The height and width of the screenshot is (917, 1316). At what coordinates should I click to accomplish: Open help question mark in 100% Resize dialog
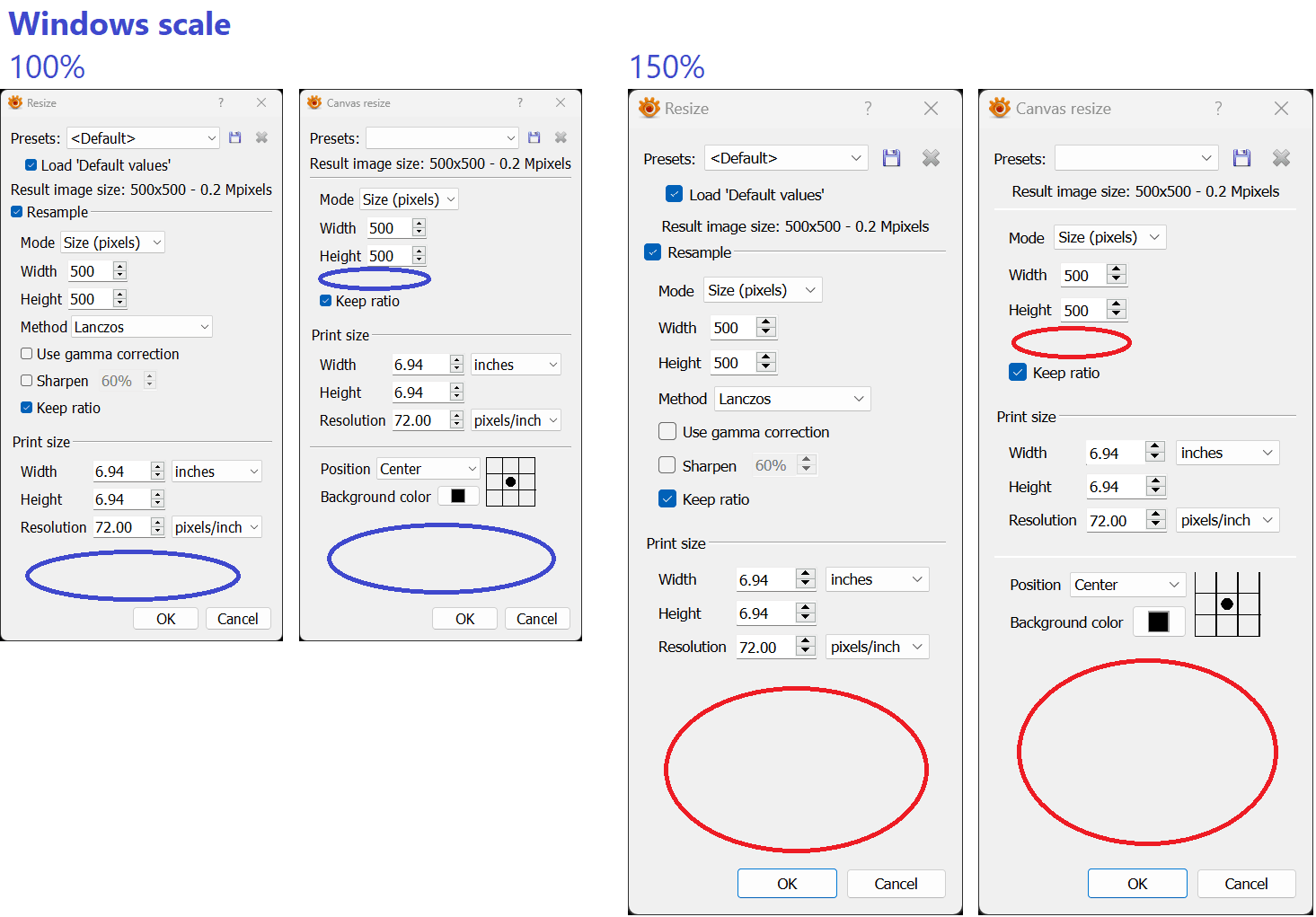tap(221, 103)
